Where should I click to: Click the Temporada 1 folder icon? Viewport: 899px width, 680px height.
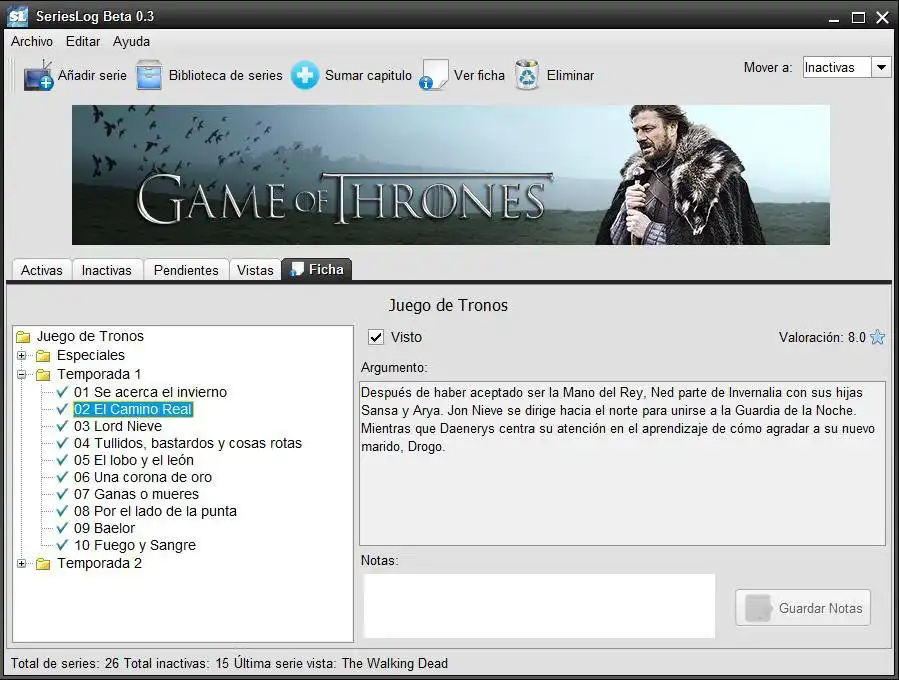click(x=43, y=375)
